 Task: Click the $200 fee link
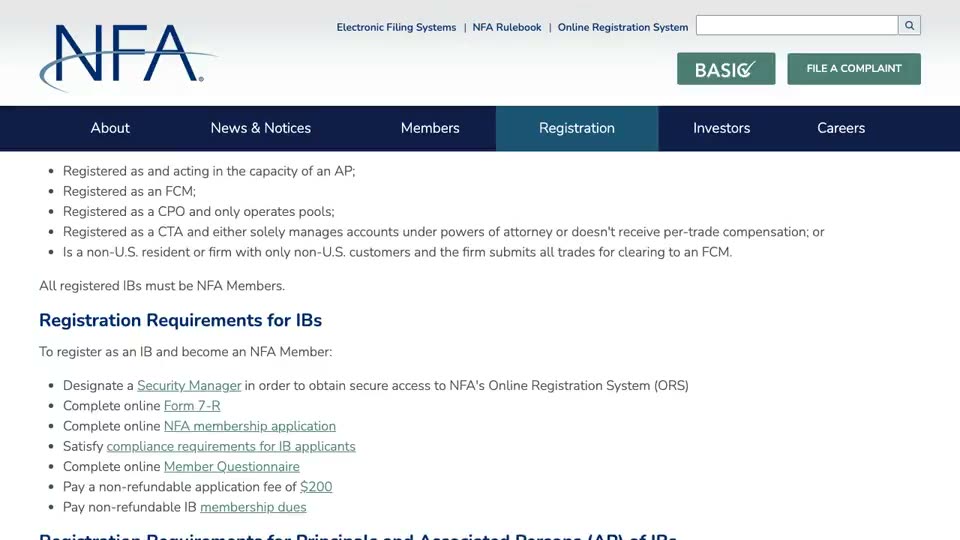coord(316,487)
